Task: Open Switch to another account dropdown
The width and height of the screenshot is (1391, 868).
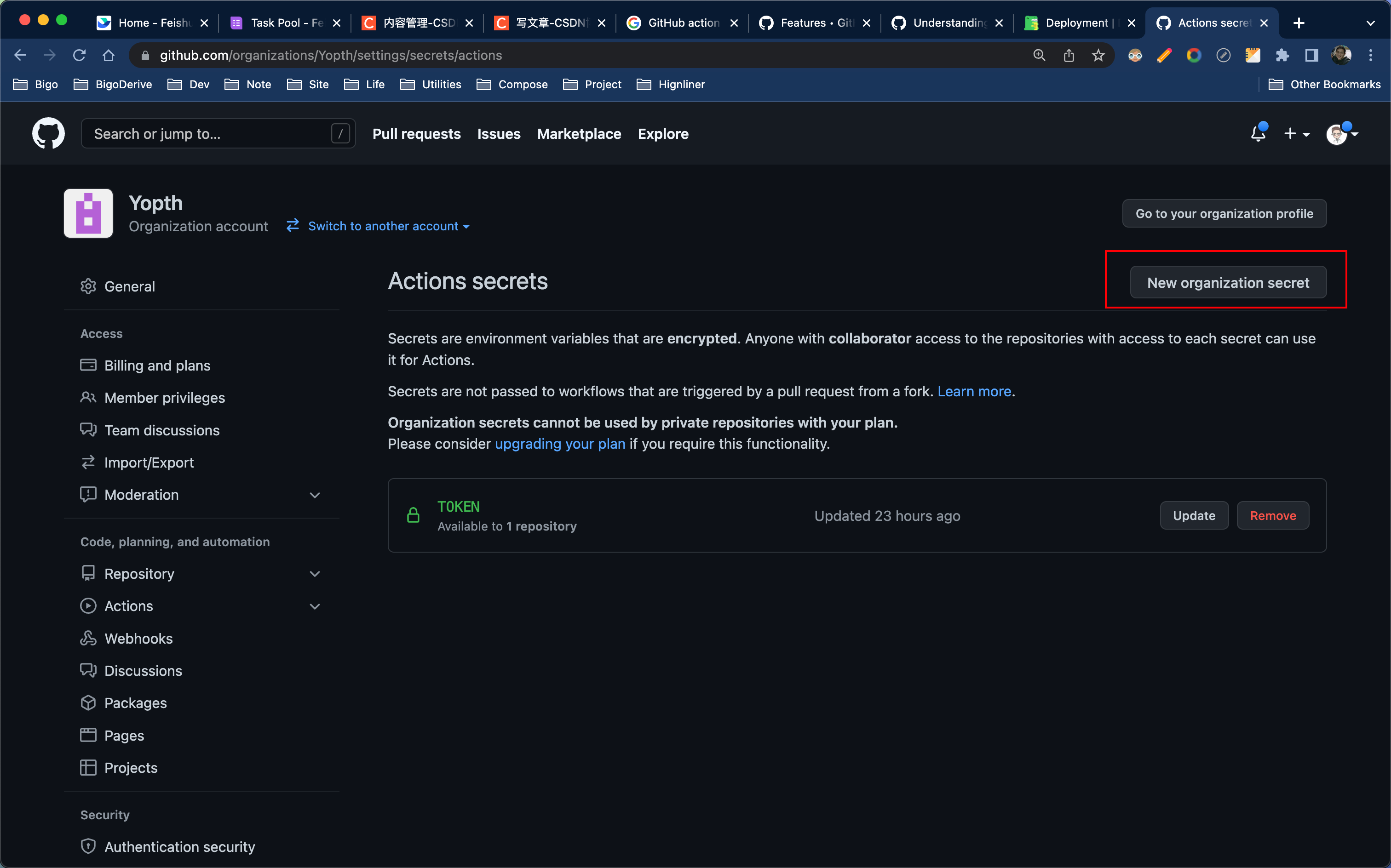Action: (x=379, y=226)
